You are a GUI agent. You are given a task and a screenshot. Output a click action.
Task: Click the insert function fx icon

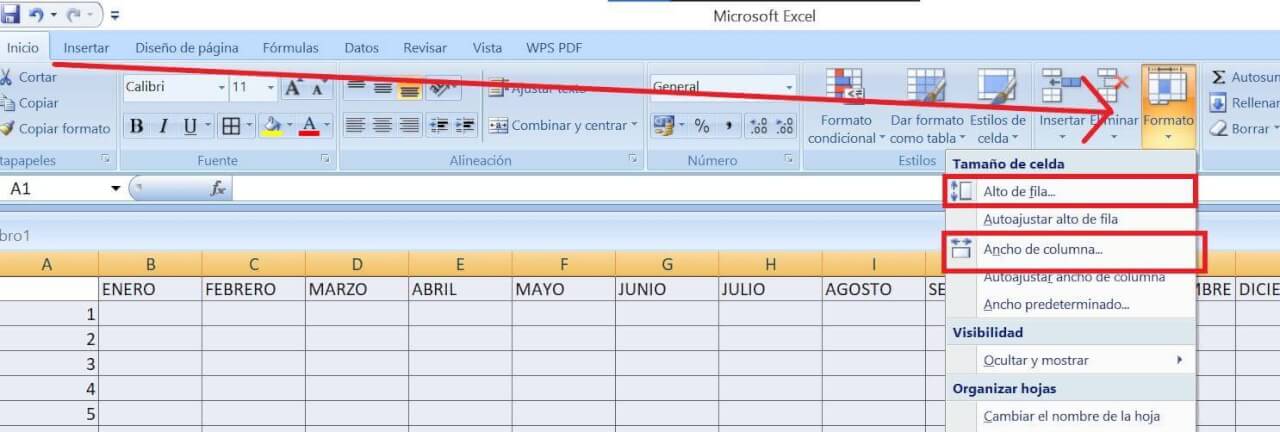tap(217, 188)
